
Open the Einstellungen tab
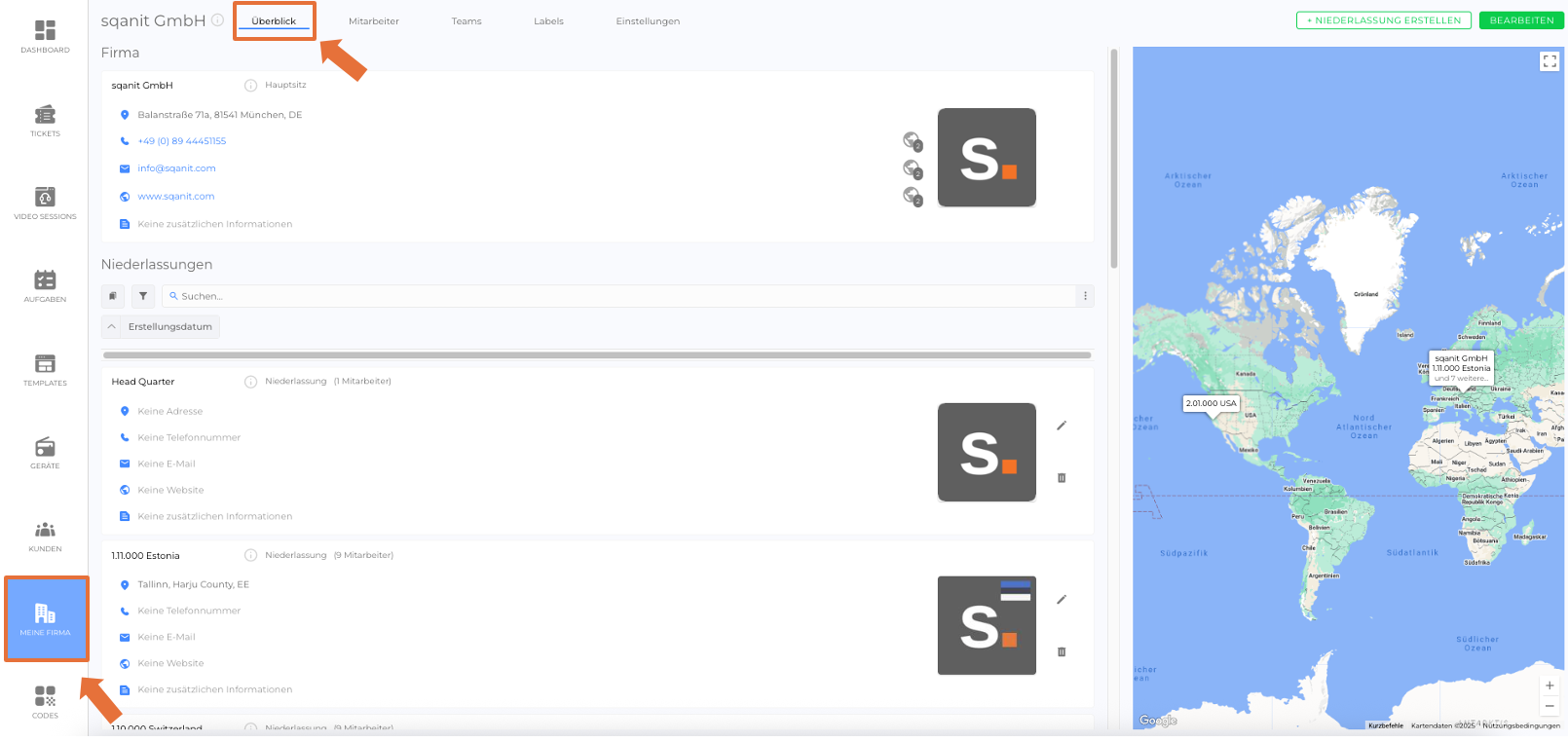(648, 21)
